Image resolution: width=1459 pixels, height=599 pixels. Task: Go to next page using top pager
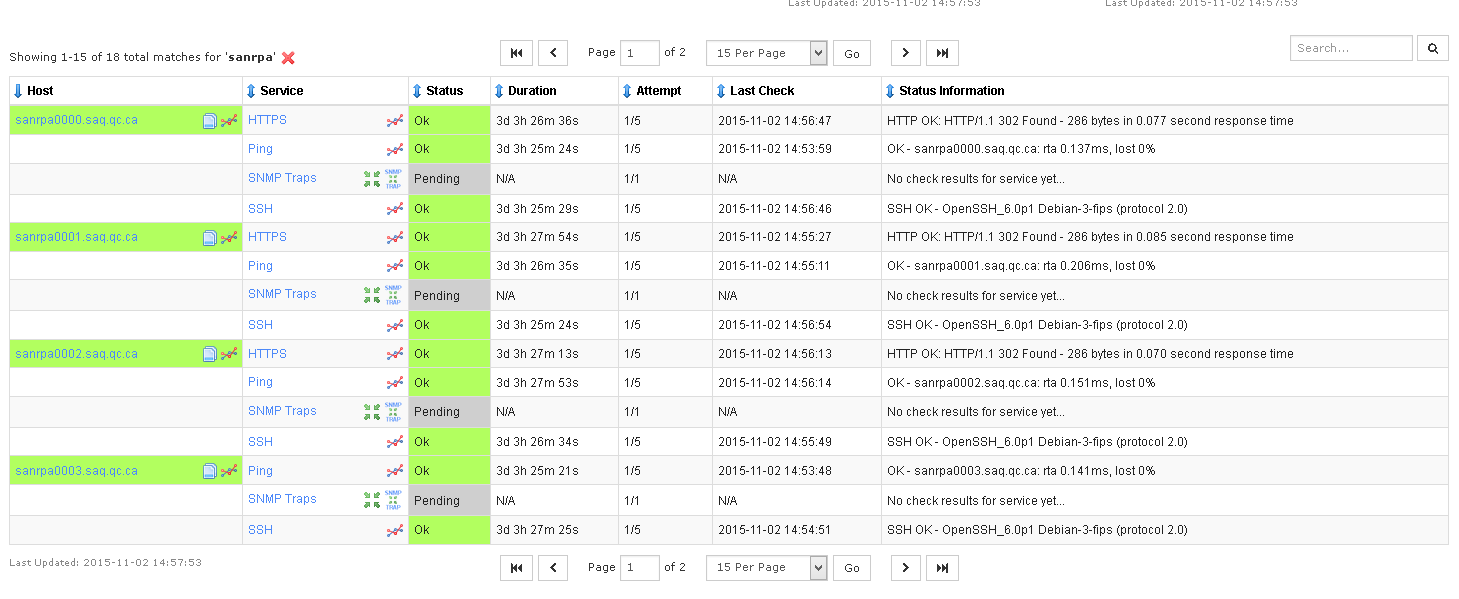click(905, 53)
